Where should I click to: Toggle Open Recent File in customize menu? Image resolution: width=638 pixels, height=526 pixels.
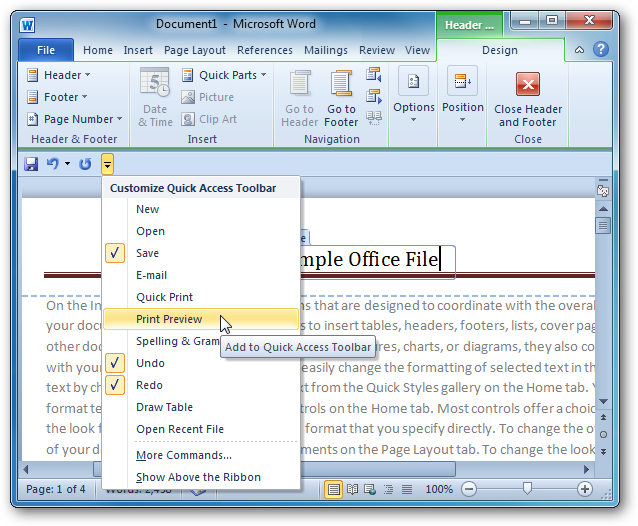pyautogui.click(x=201, y=429)
